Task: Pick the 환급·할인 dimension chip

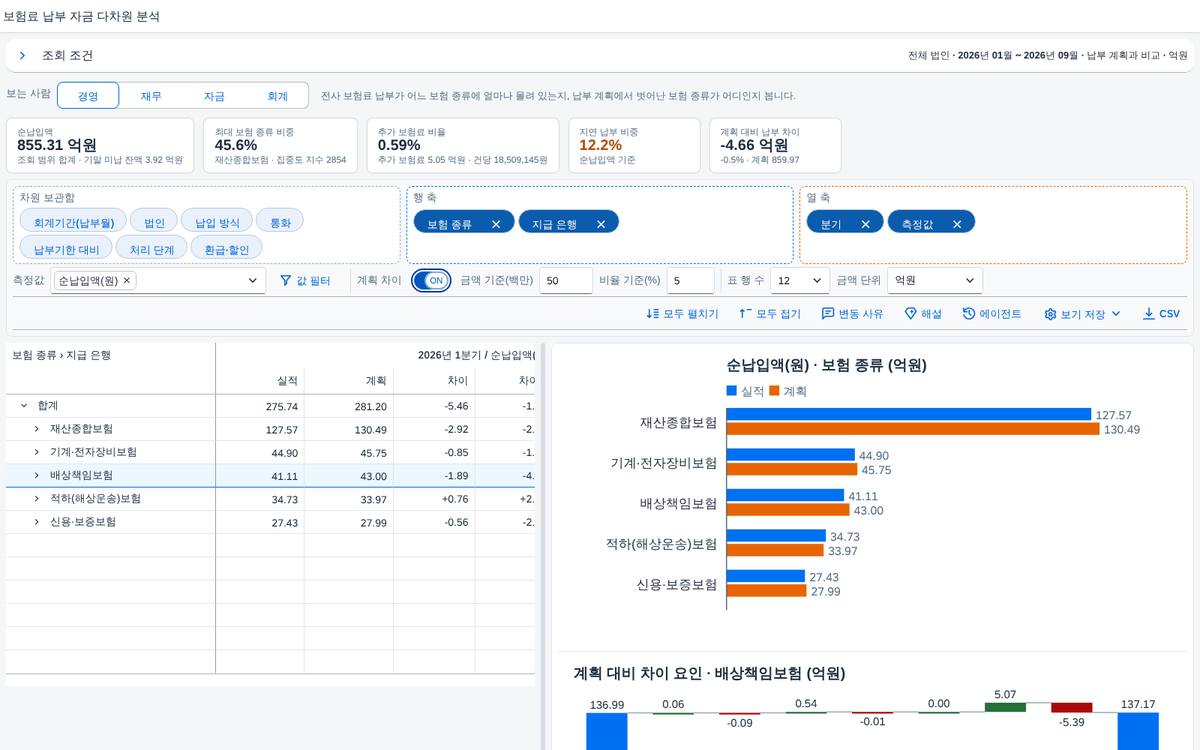Action: [x=226, y=249]
